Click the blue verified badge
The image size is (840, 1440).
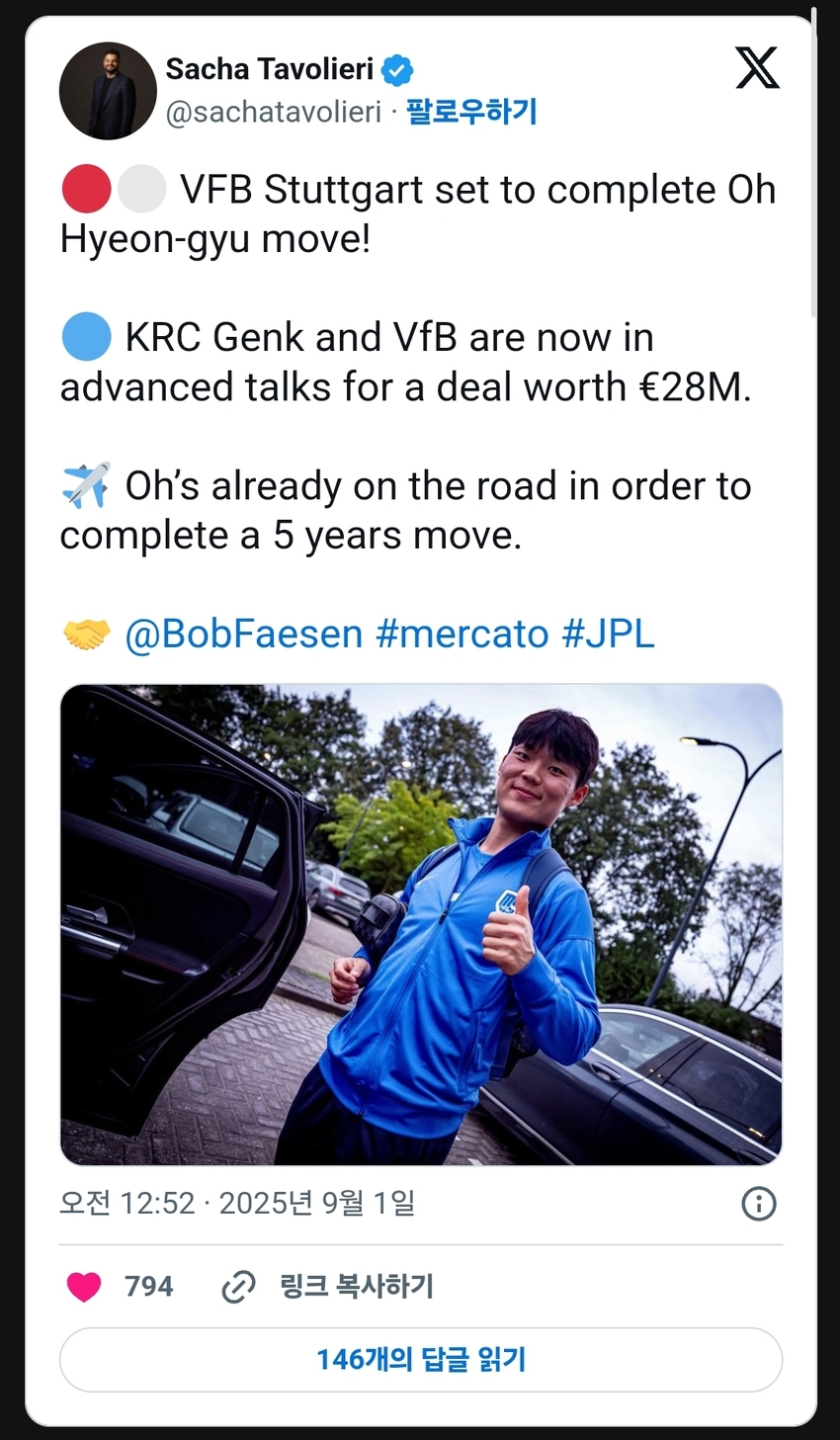point(397,70)
